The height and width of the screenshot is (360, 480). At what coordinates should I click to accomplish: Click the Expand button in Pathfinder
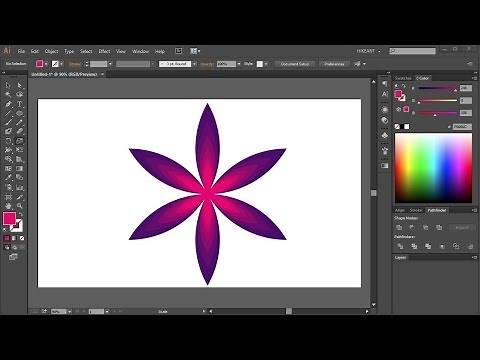[x=462, y=228]
